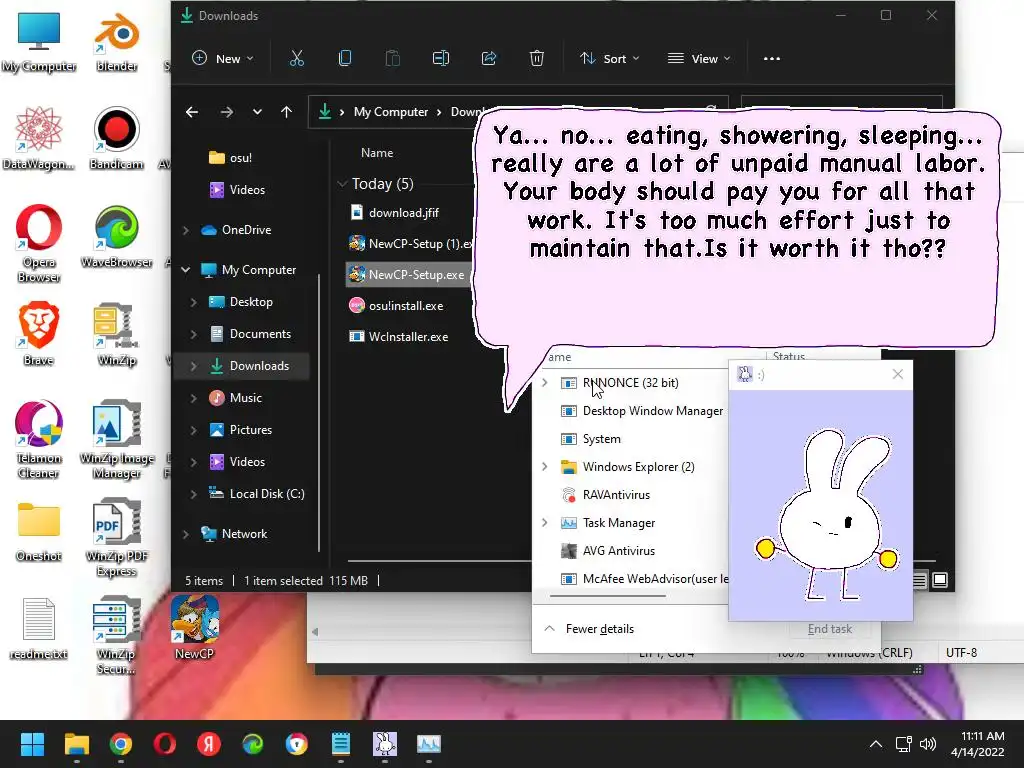1024x768 pixels.
Task: Click Yandex icon in taskbar
Action: (x=208, y=744)
